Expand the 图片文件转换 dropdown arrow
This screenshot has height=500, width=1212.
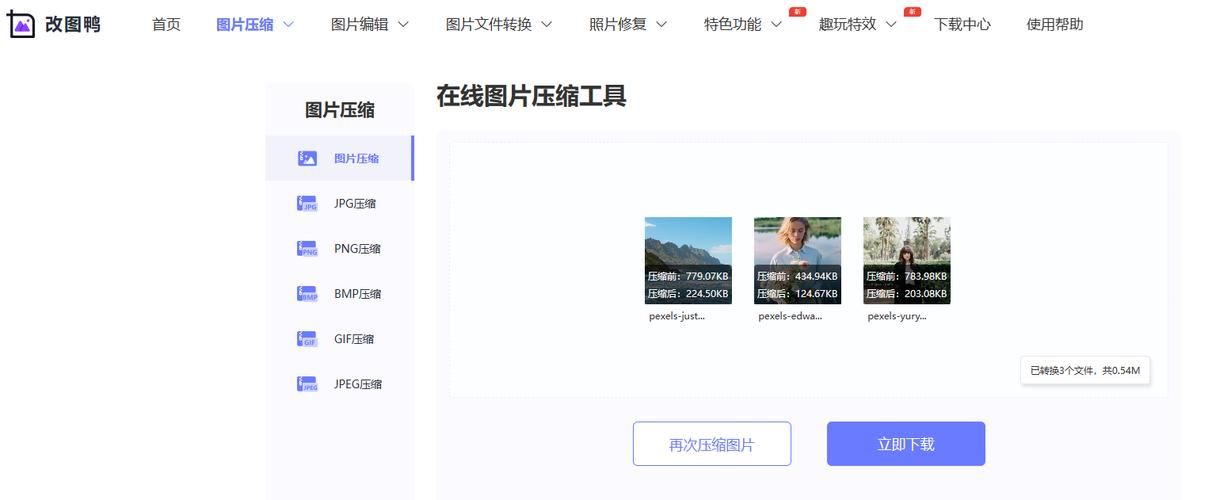coord(547,24)
